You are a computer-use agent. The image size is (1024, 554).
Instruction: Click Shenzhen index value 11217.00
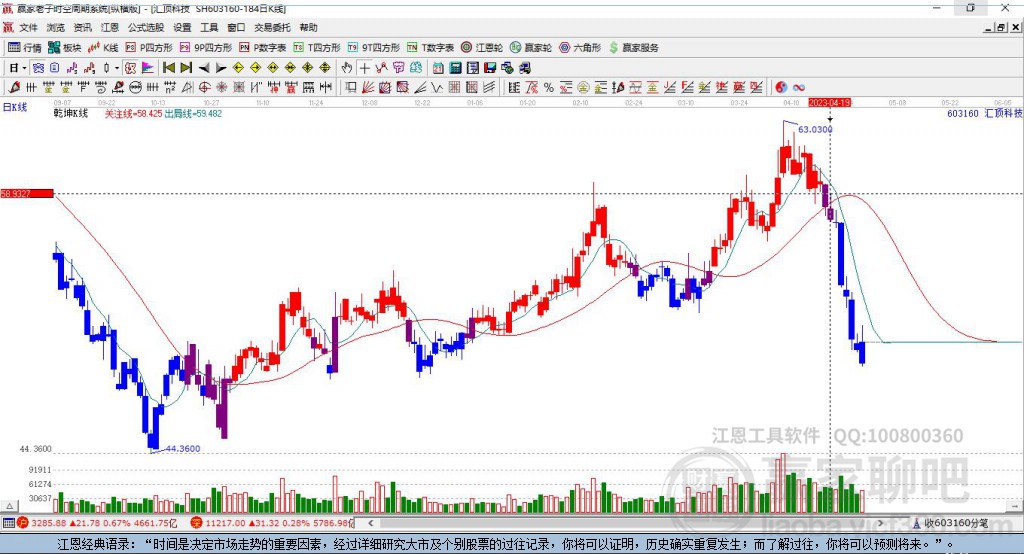coord(225,523)
